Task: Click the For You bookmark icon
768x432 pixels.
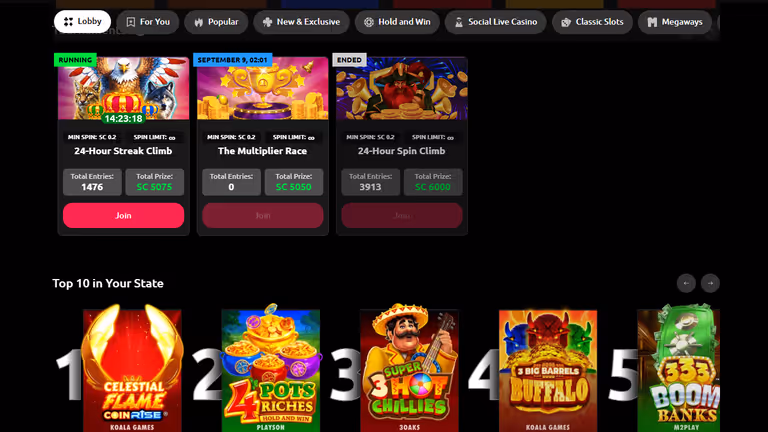Action: click(x=131, y=22)
